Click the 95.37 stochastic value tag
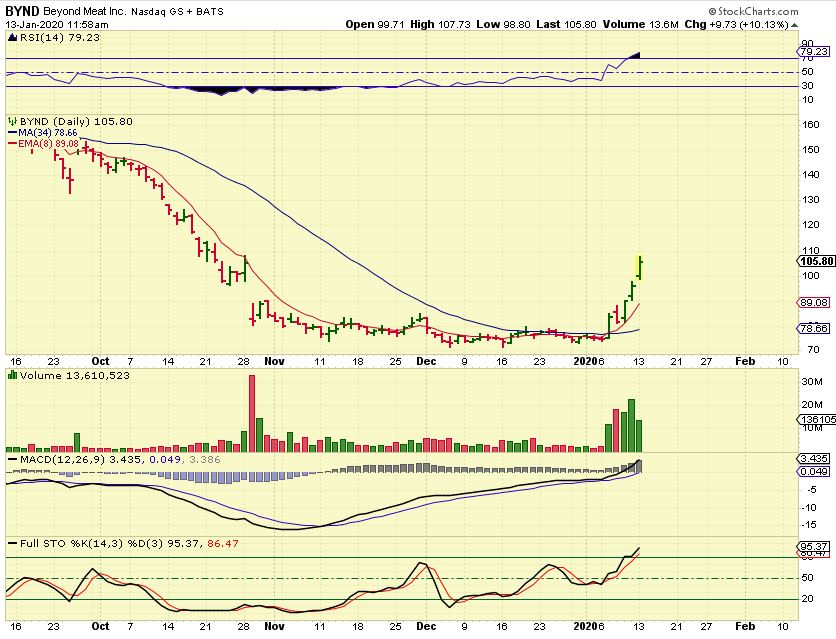This screenshot has height=639, width=836. click(814, 547)
